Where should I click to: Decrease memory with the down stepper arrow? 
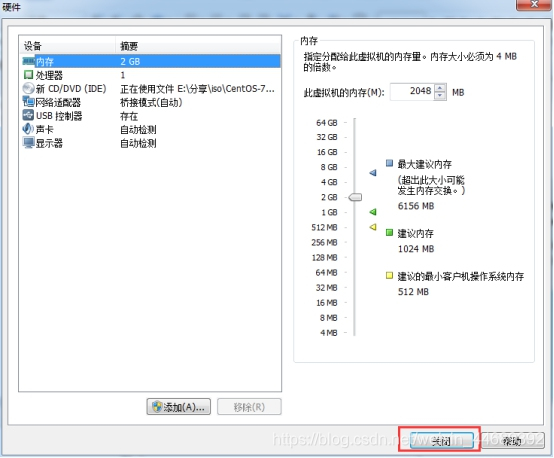point(440,96)
